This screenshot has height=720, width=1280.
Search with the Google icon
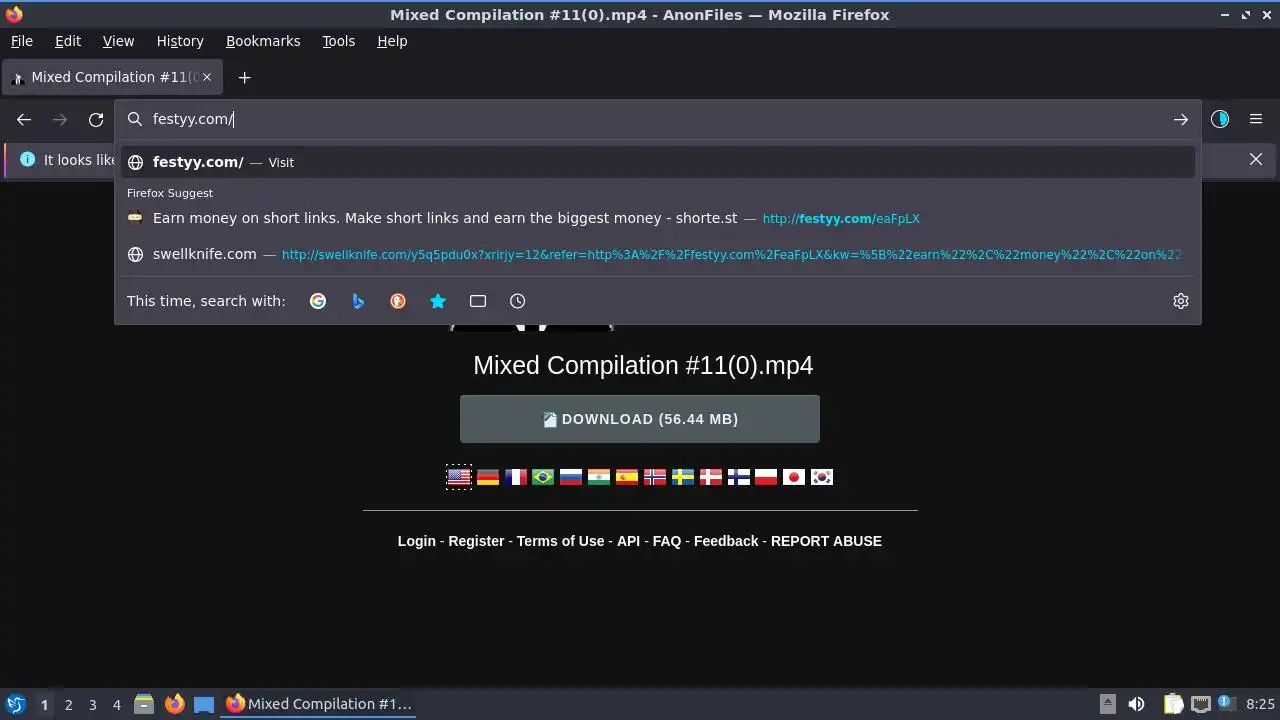[x=318, y=301]
